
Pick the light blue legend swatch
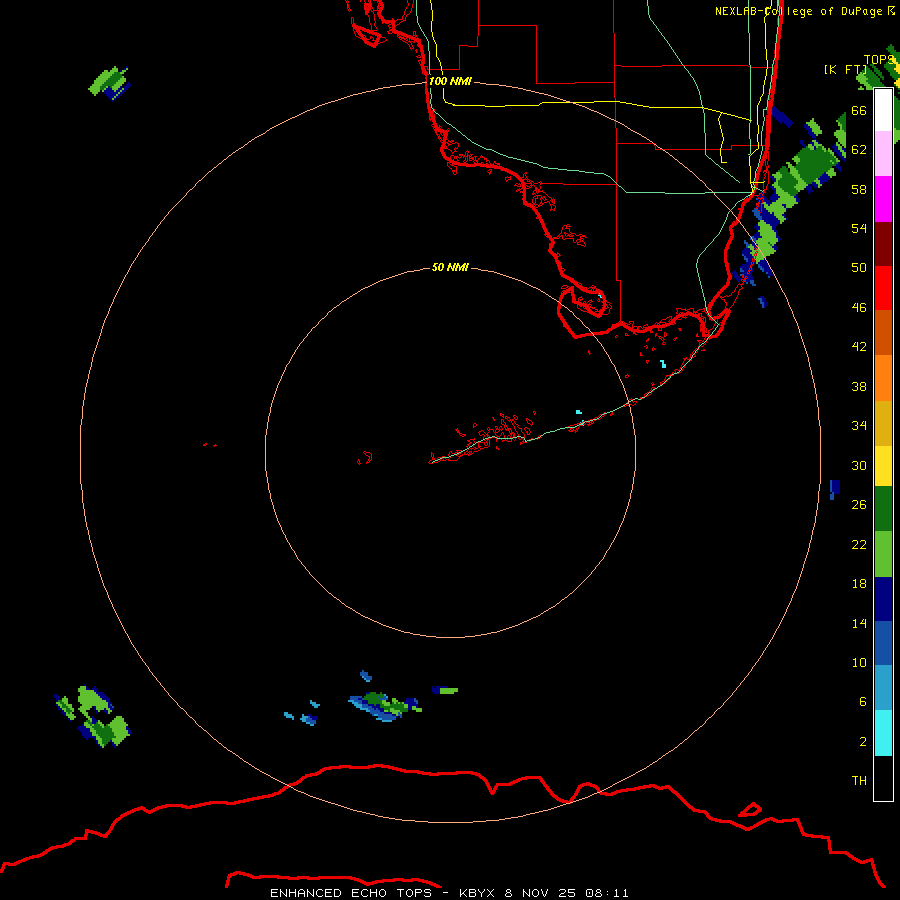pyautogui.click(x=883, y=688)
